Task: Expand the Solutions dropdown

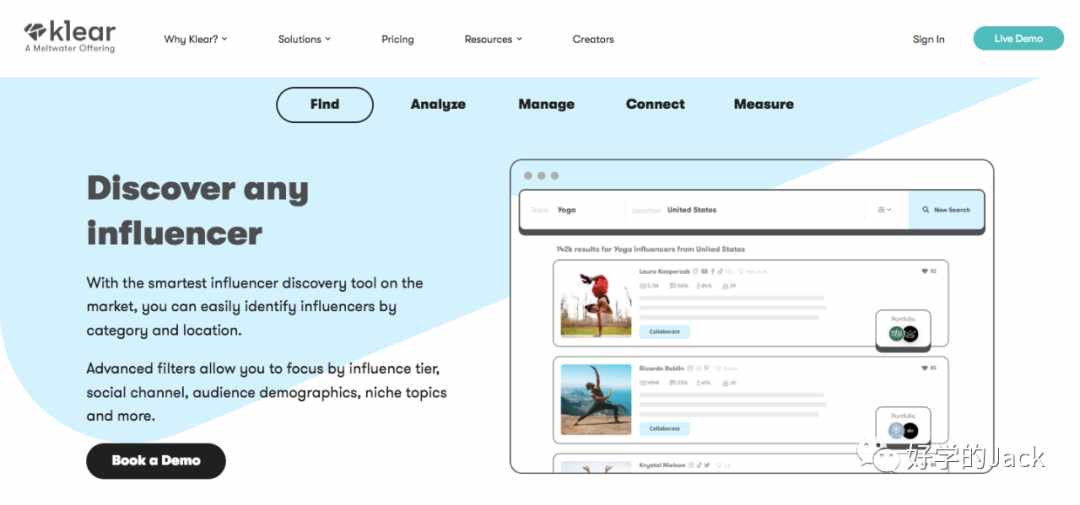Action: (304, 39)
